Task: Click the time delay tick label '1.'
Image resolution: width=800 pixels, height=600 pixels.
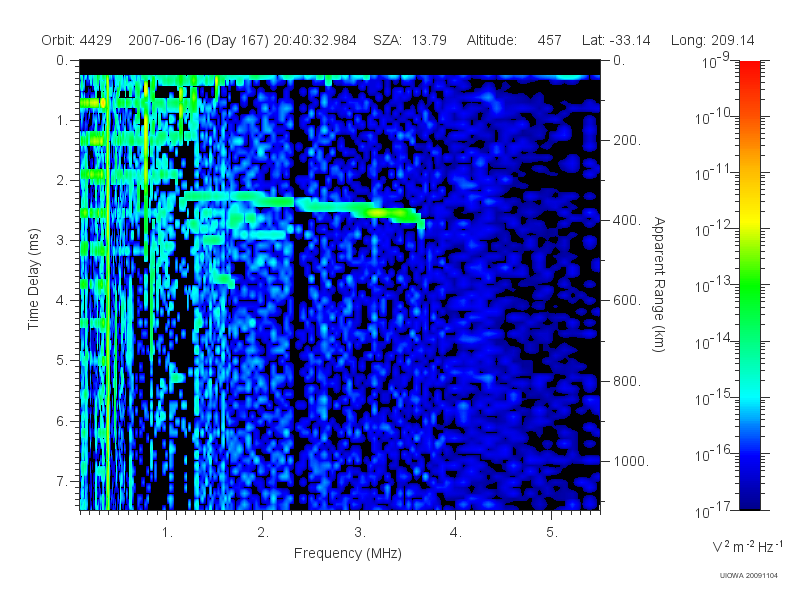Action: coord(62,121)
